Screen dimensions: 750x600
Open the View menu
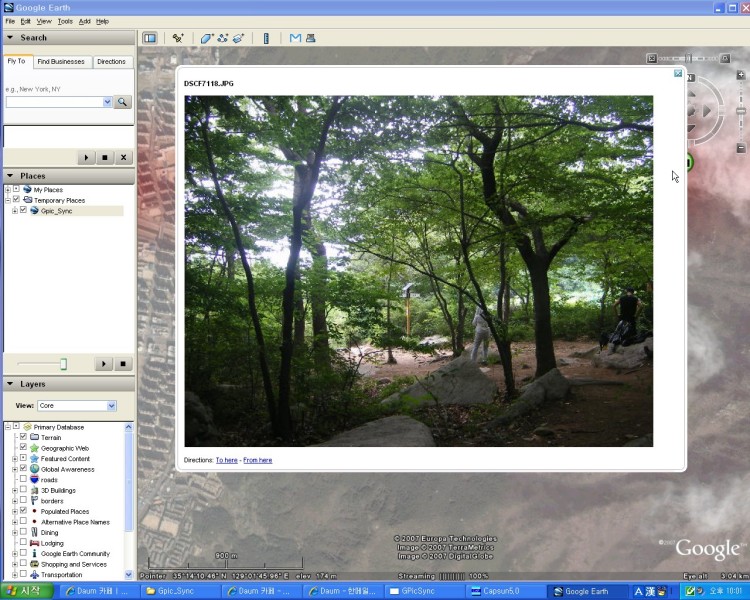[44, 22]
